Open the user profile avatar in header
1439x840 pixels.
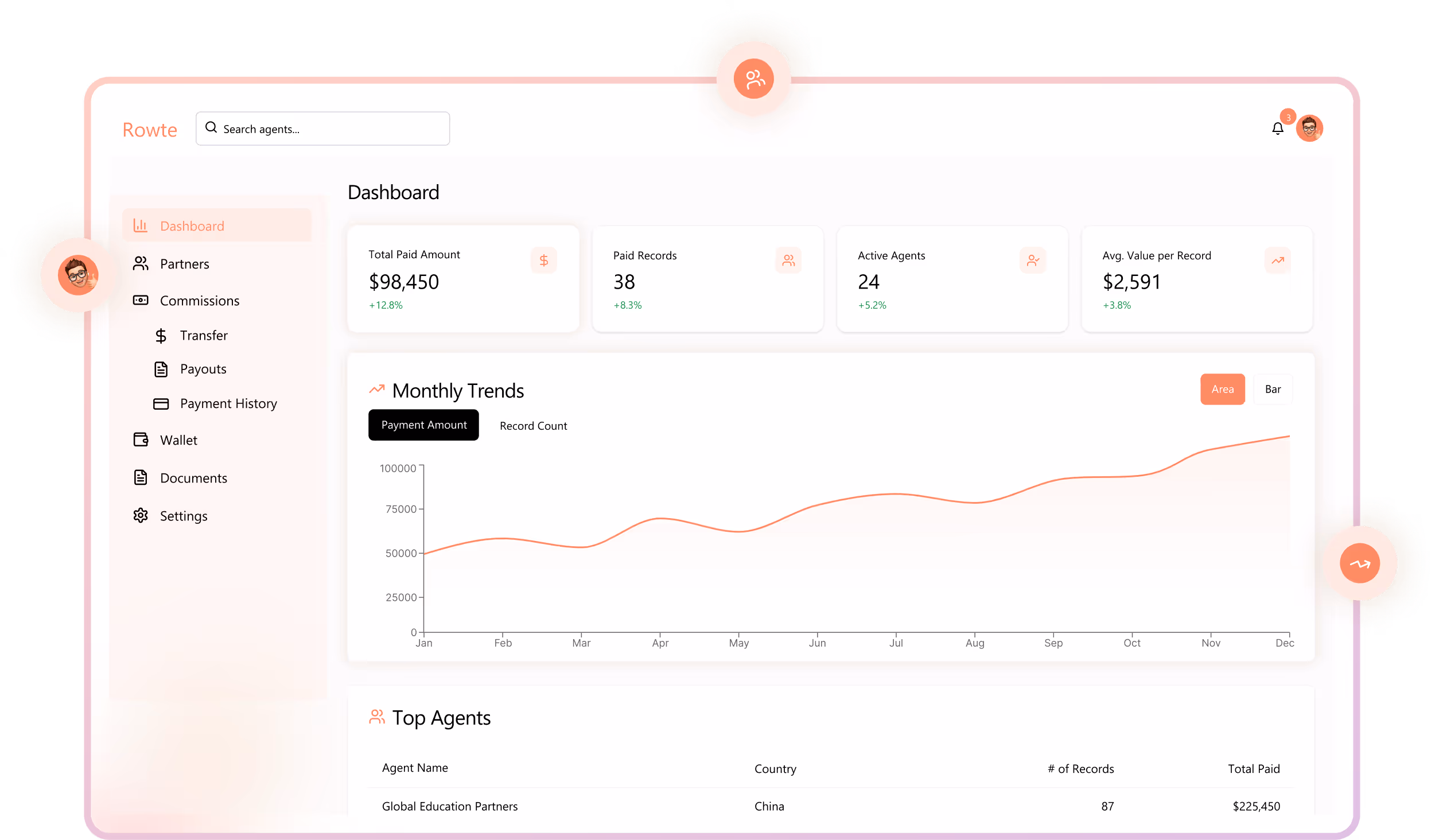pyautogui.click(x=1309, y=128)
